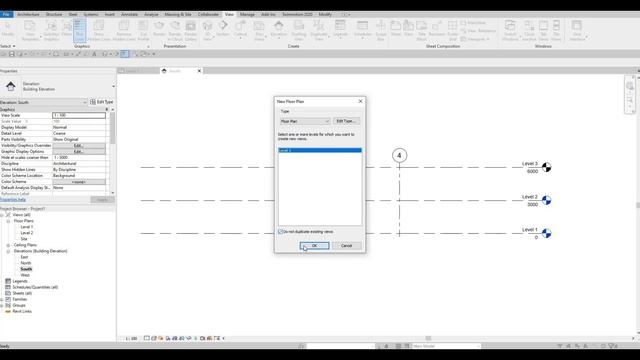Click the Drafting View tool
This screenshot has height=360, width=640.
[x=299, y=31]
